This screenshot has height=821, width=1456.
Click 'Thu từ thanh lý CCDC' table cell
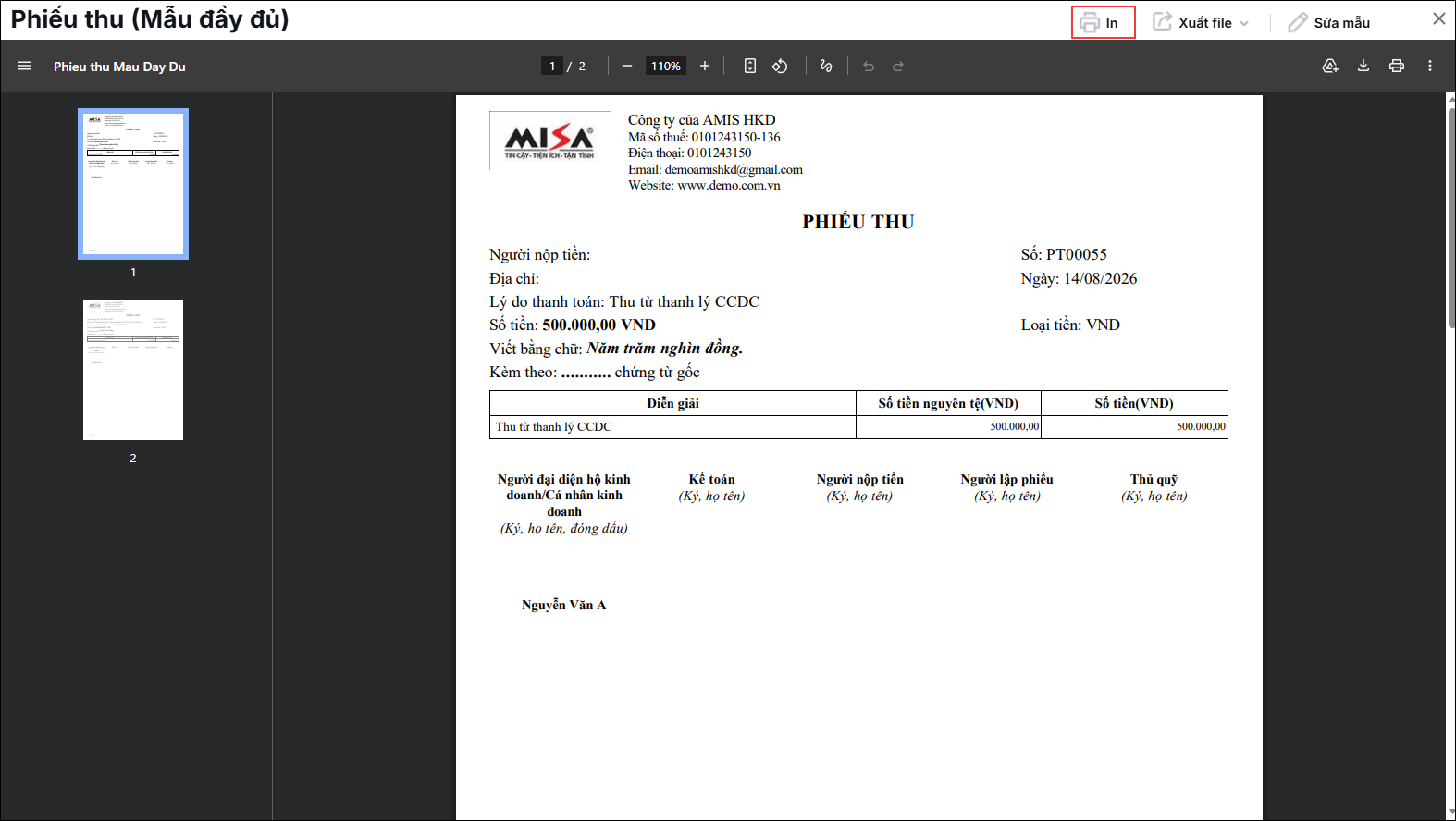(672, 426)
